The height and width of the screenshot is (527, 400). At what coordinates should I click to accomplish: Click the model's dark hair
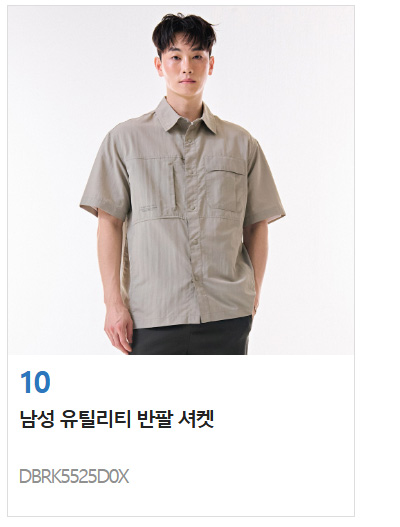pyautogui.click(x=184, y=32)
